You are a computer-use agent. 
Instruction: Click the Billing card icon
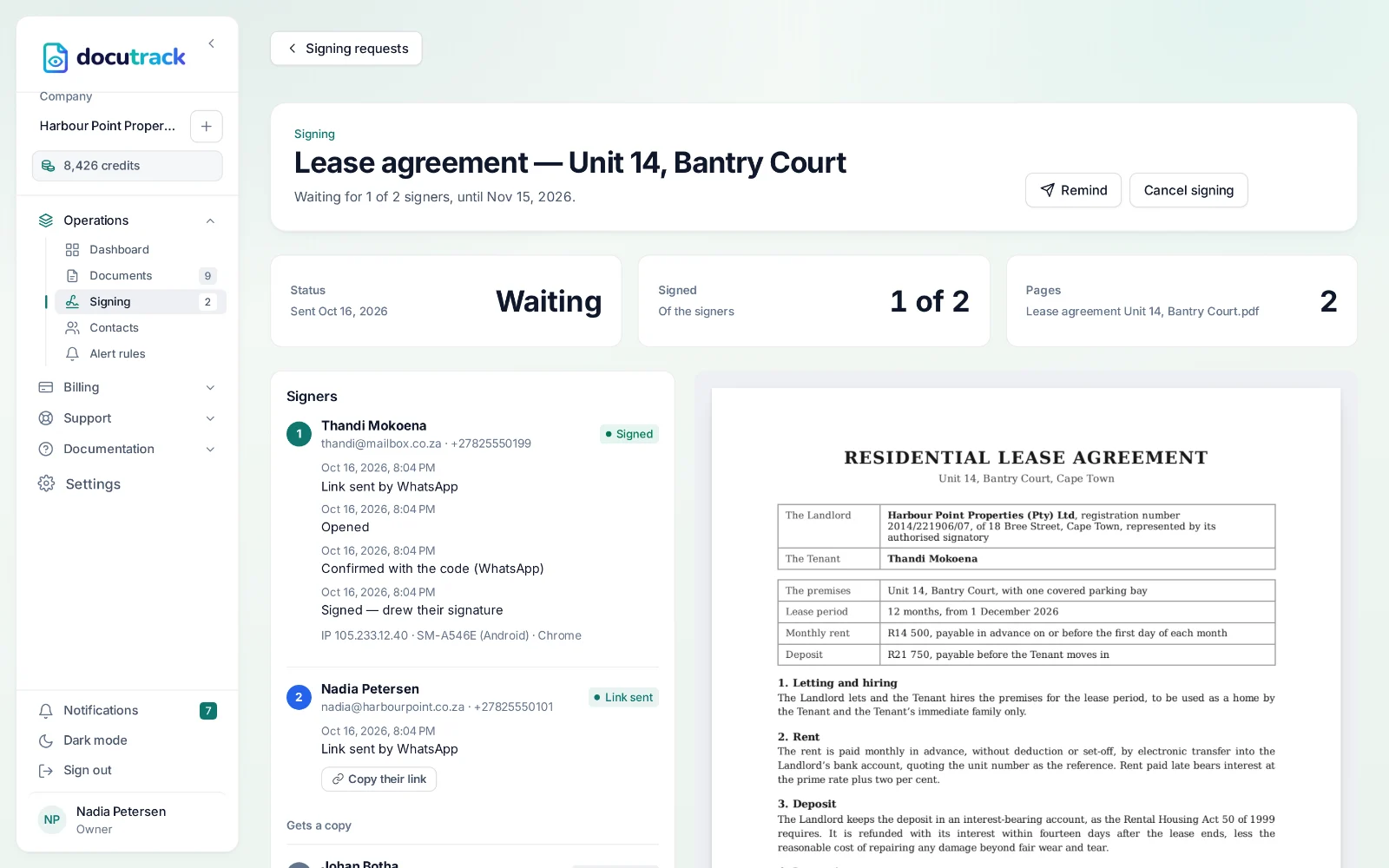click(46, 387)
